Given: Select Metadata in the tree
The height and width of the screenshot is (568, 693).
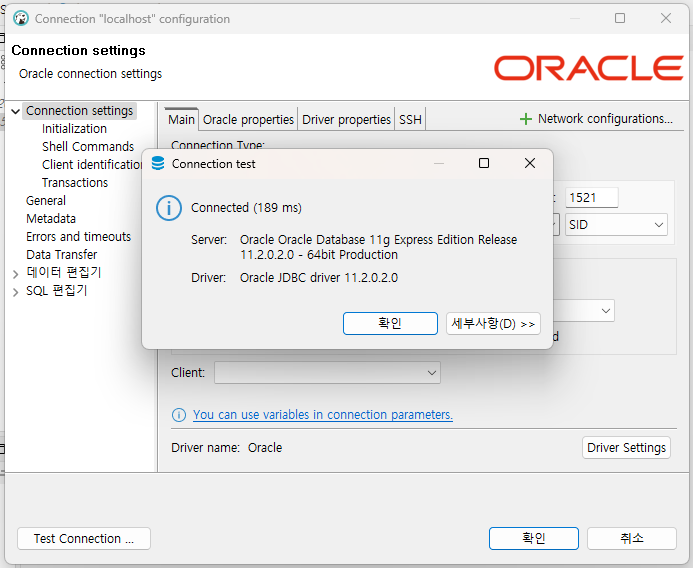Looking at the screenshot, I should (51, 219).
